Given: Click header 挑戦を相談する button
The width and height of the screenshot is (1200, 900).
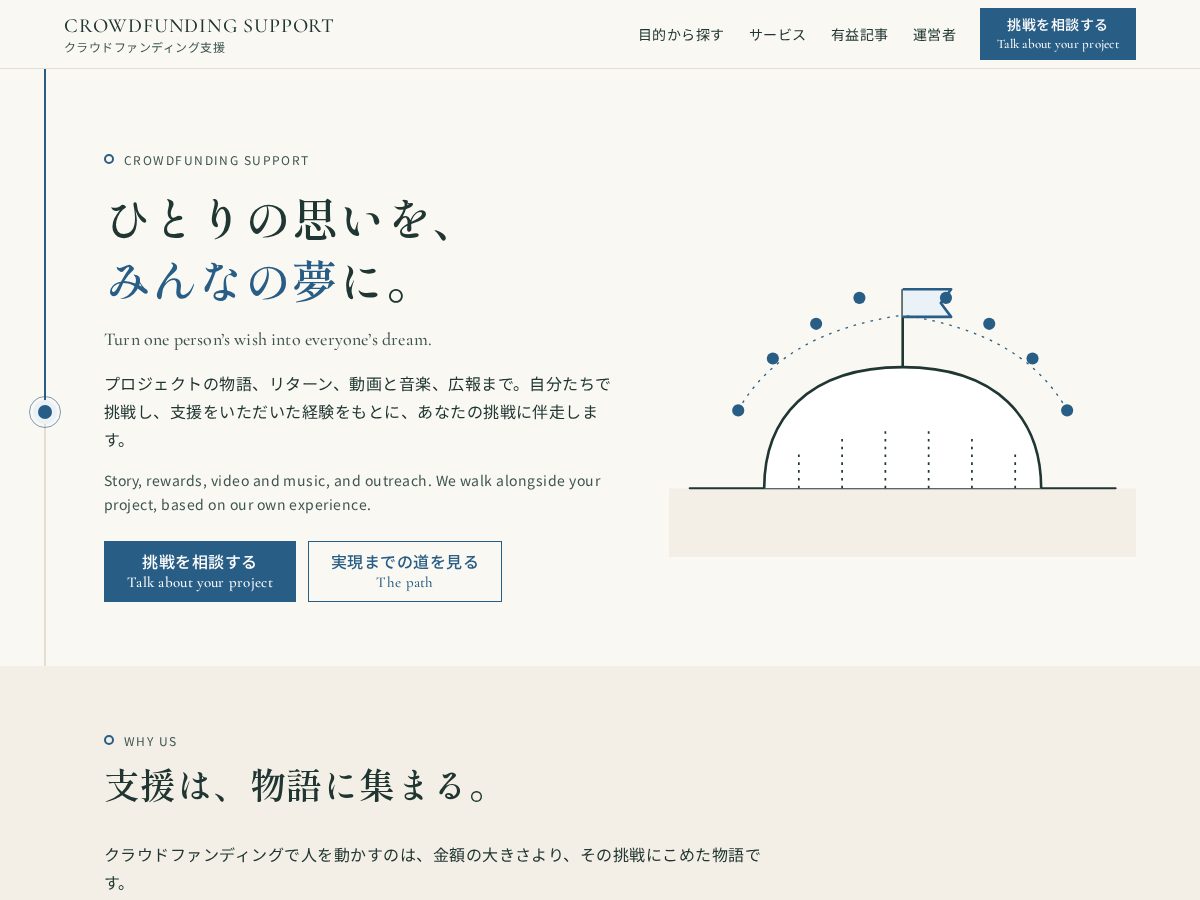Looking at the screenshot, I should 1058,34.
